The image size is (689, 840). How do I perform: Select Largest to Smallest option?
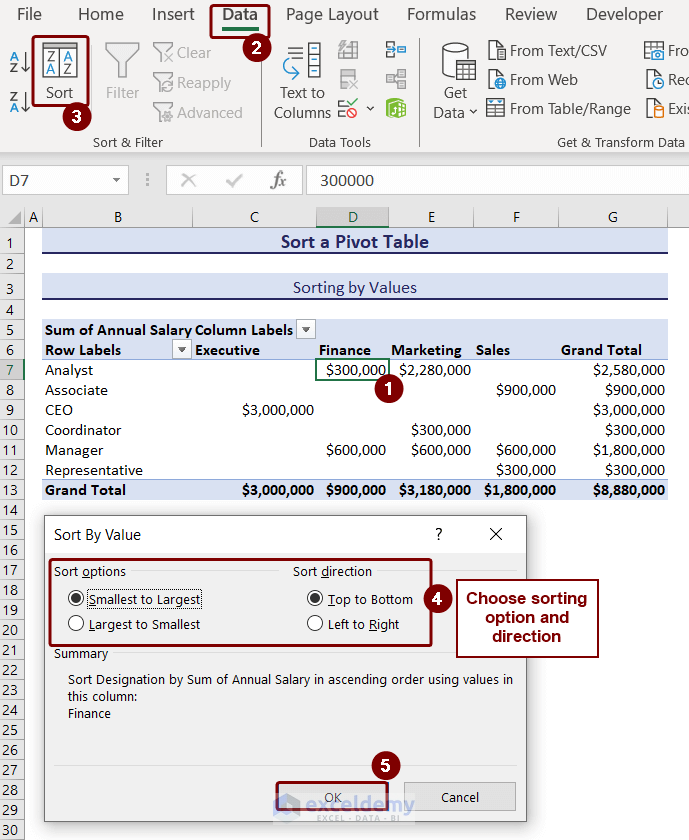134,624
